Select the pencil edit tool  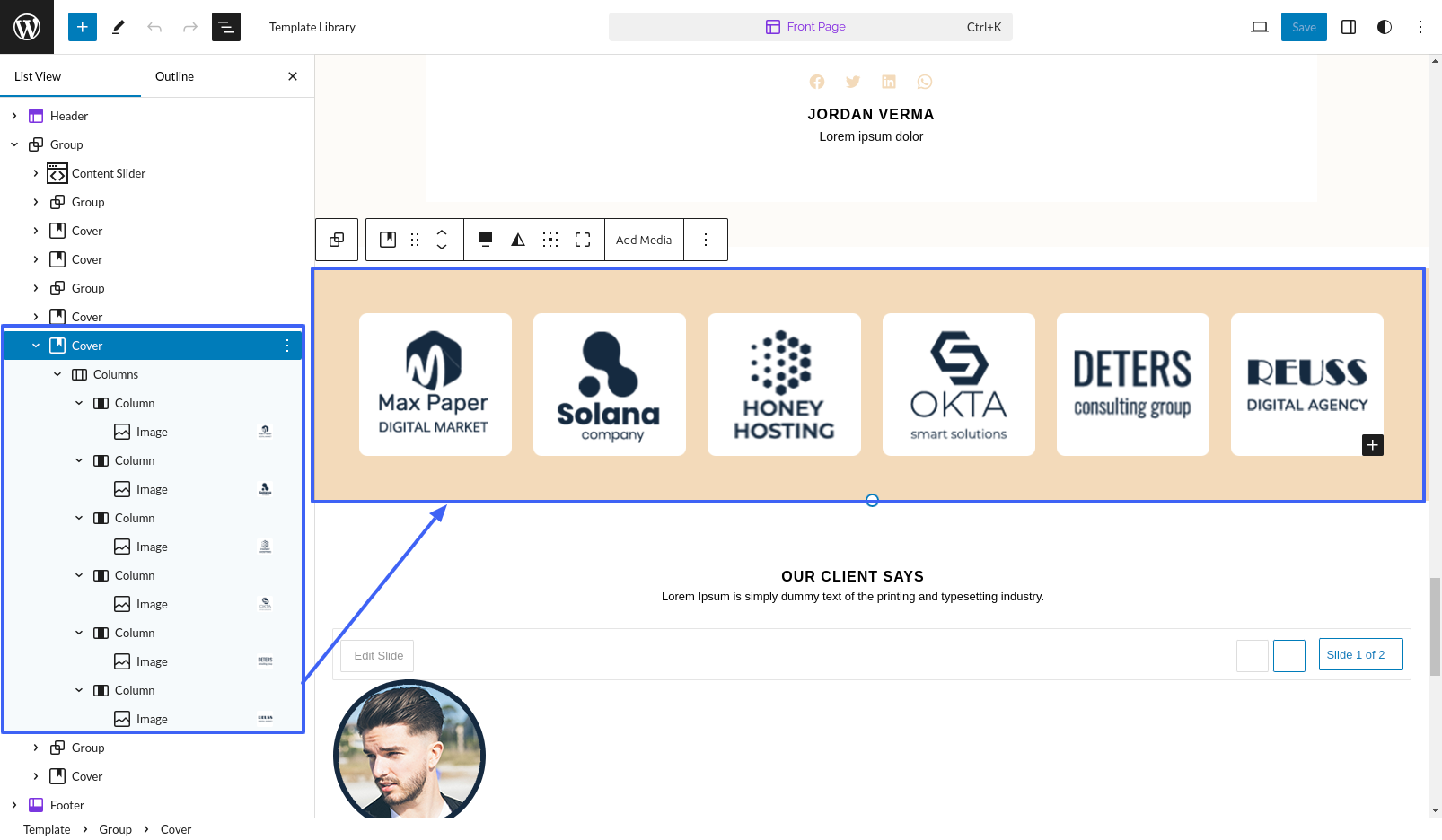(119, 27)
